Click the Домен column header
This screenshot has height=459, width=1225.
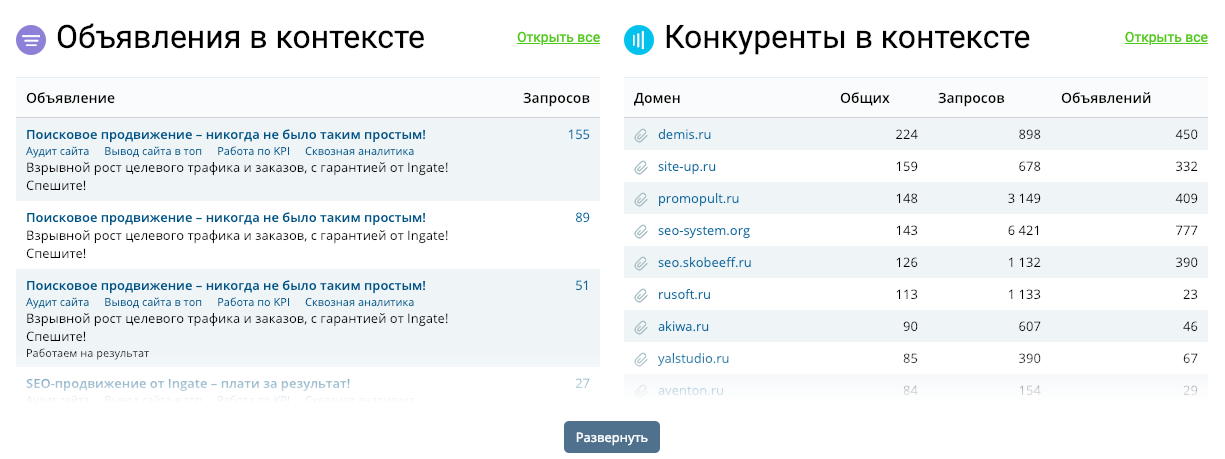(x=657, y=98)
